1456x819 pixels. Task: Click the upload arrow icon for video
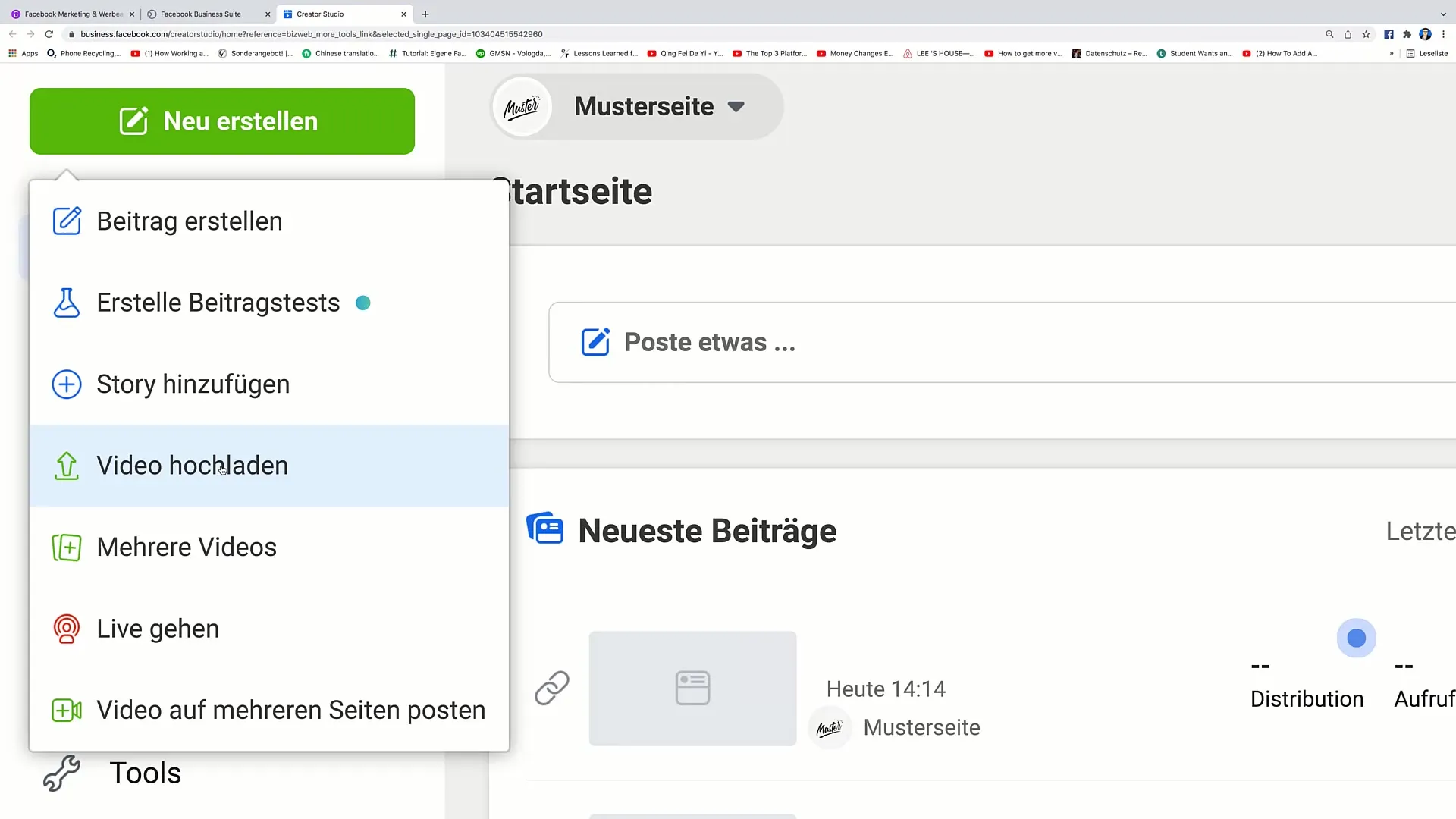click(x=67, y=466)
